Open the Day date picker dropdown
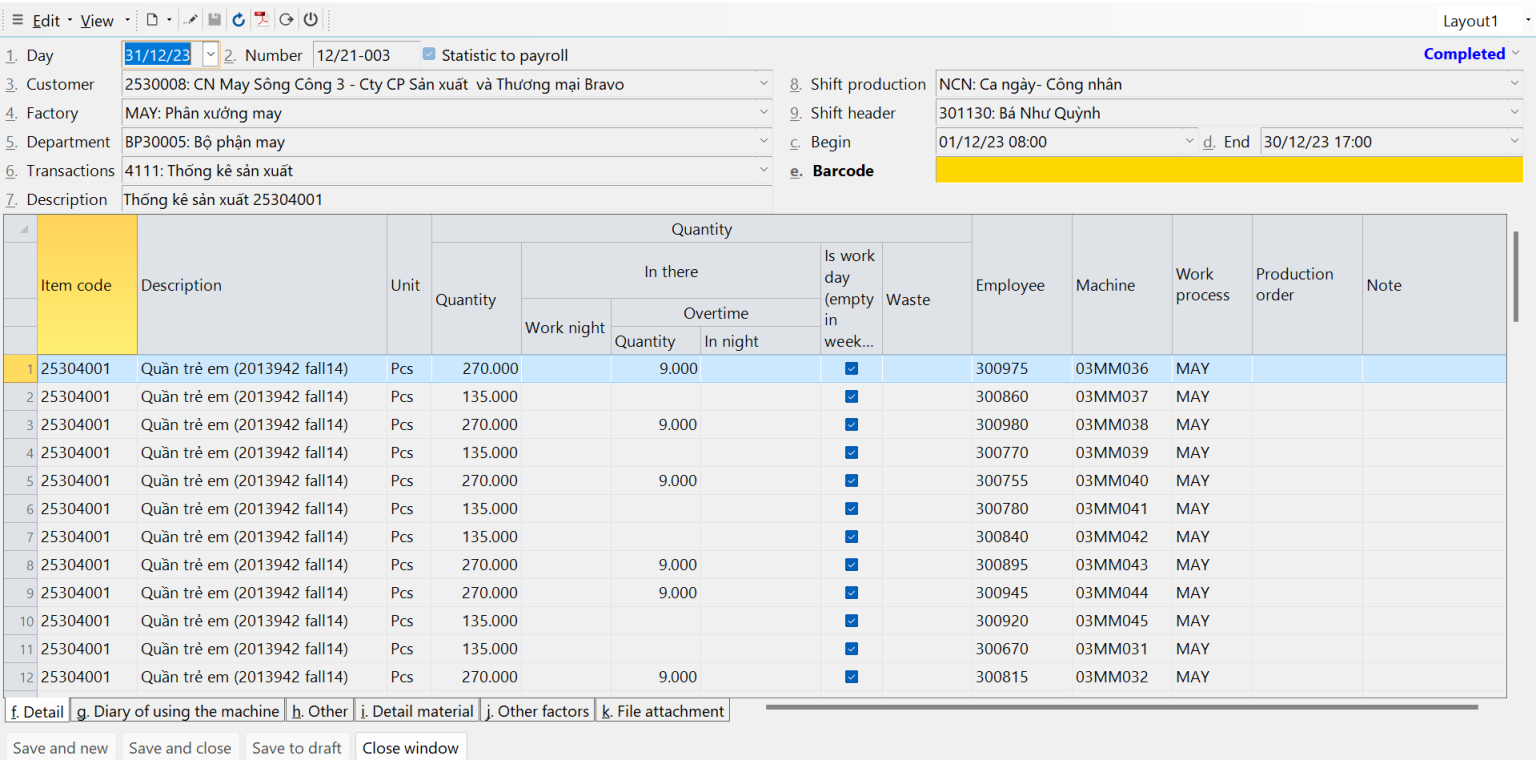Viewport: 1536px width, 760px height. pyautogui.click(x=209, y=55)
